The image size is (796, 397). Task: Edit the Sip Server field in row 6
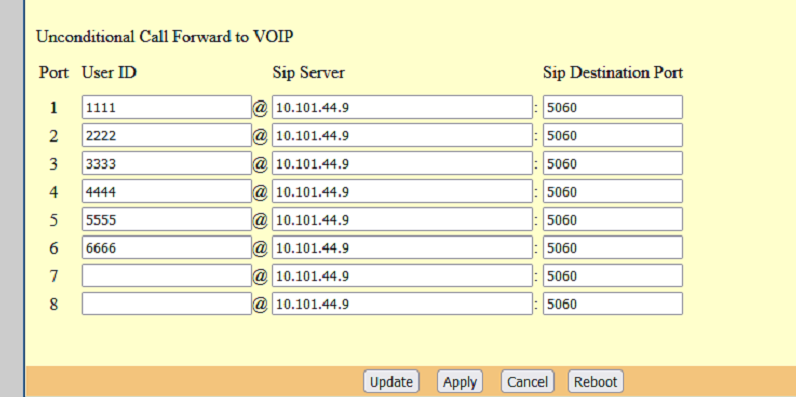click(x=402, y=247)
